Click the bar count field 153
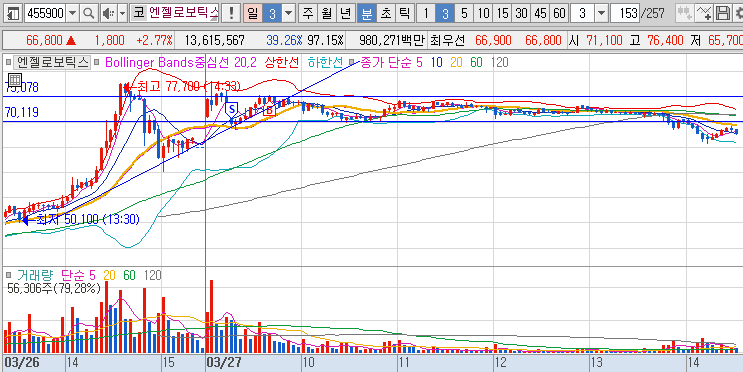 (625, 13)
